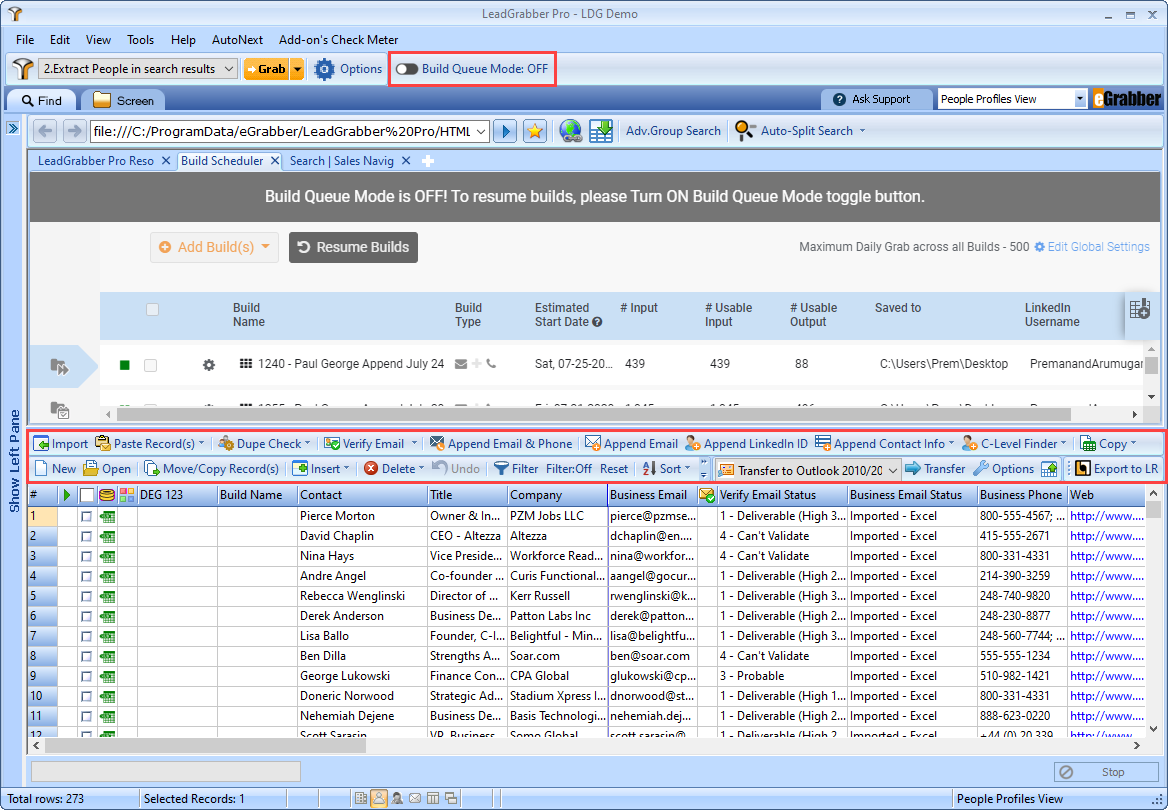Click Adv.Group Search button

click(x=673, y=130)
